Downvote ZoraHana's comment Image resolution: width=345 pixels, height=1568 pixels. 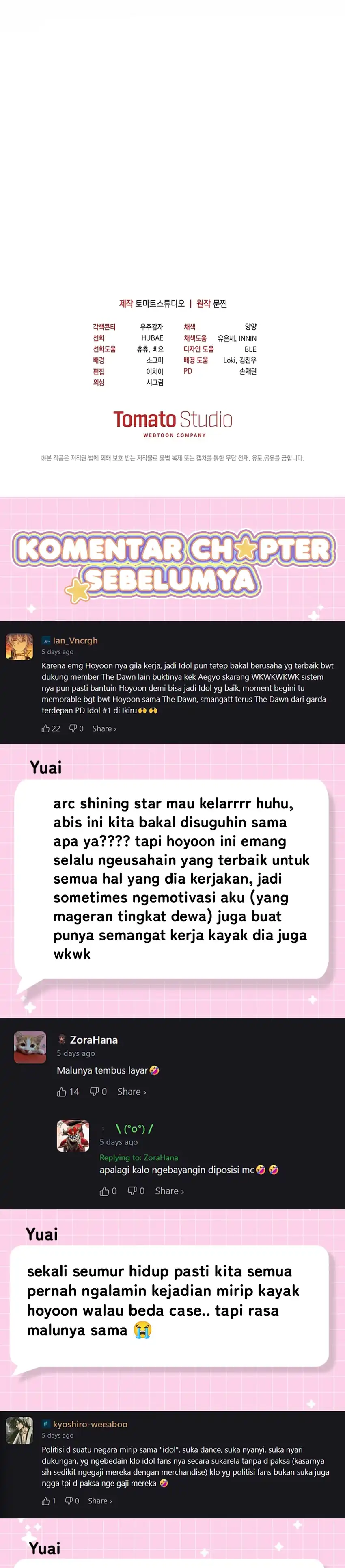pyautogui.click(x=98, y=1092)
